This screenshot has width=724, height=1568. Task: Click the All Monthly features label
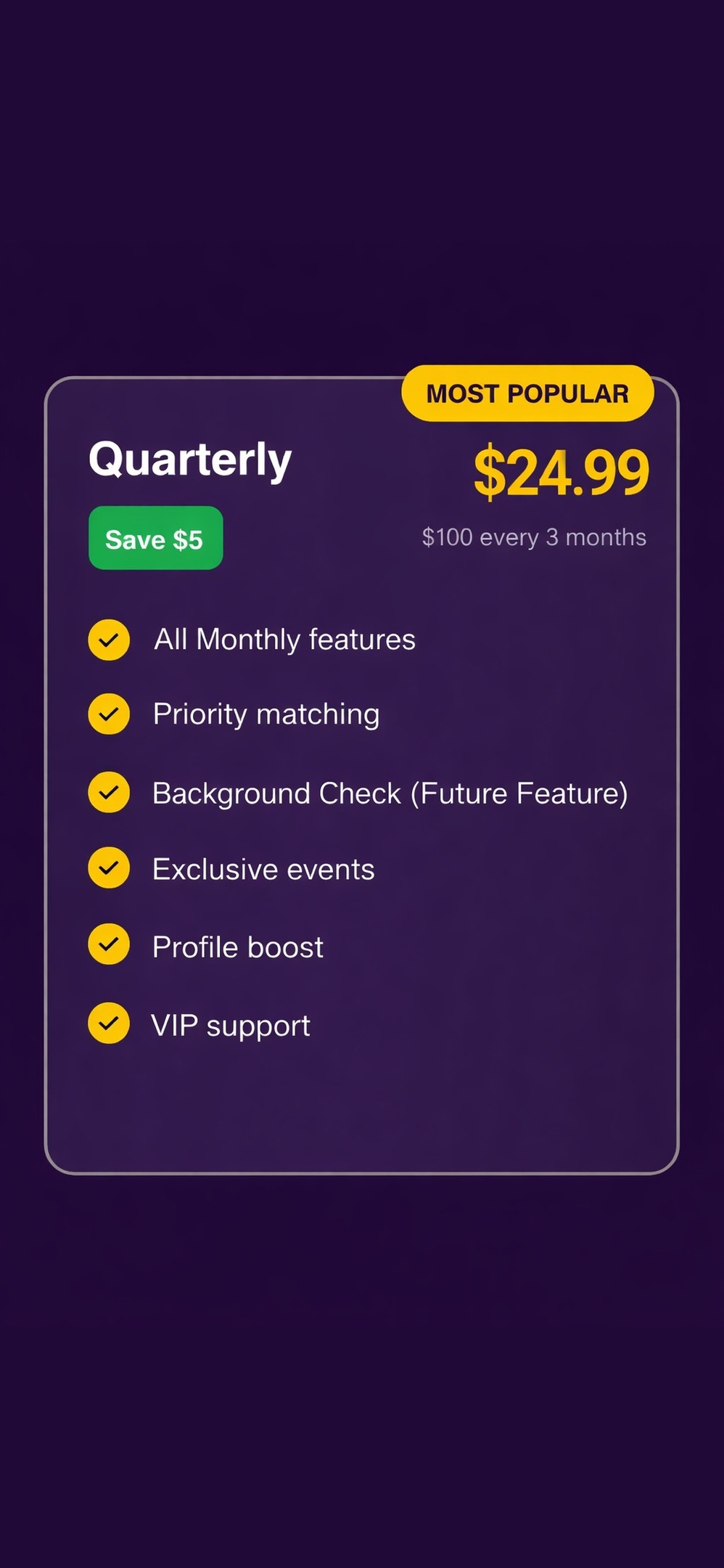tap(284, 640)
